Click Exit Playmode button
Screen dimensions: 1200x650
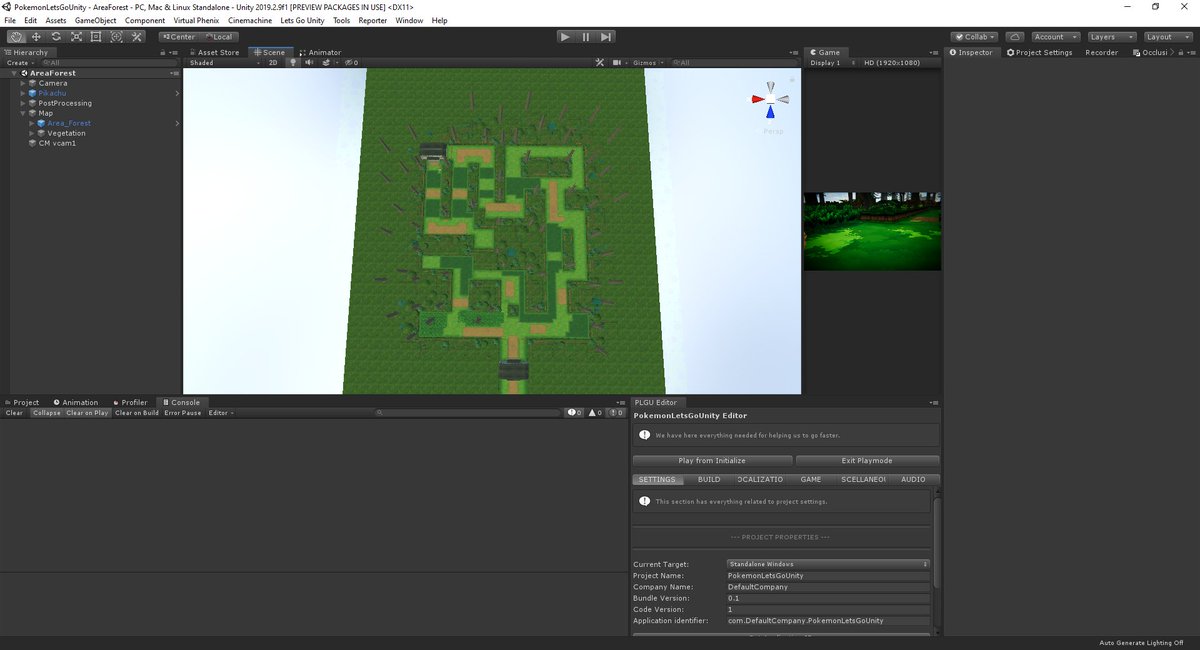[x=867, y=461]
